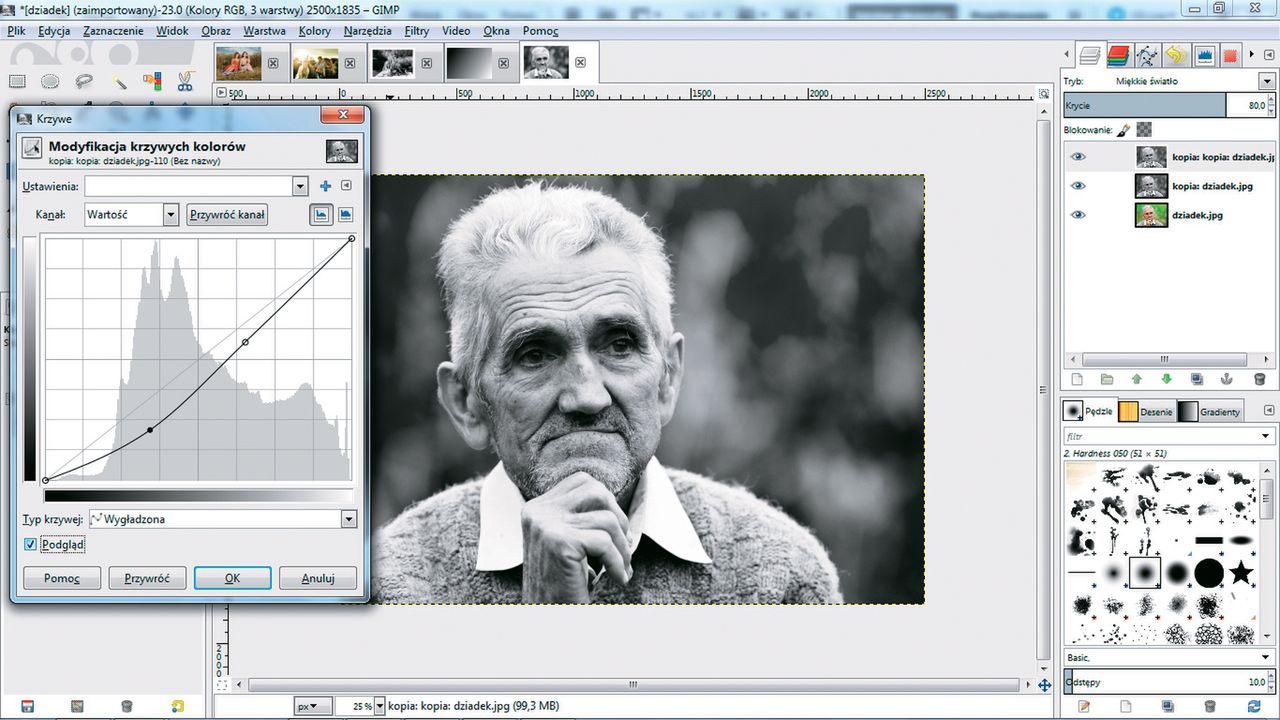The height and width of the screenshot is (720, 1280).
Task: Open the Undo History dock tab
Action: [1176, 55]
